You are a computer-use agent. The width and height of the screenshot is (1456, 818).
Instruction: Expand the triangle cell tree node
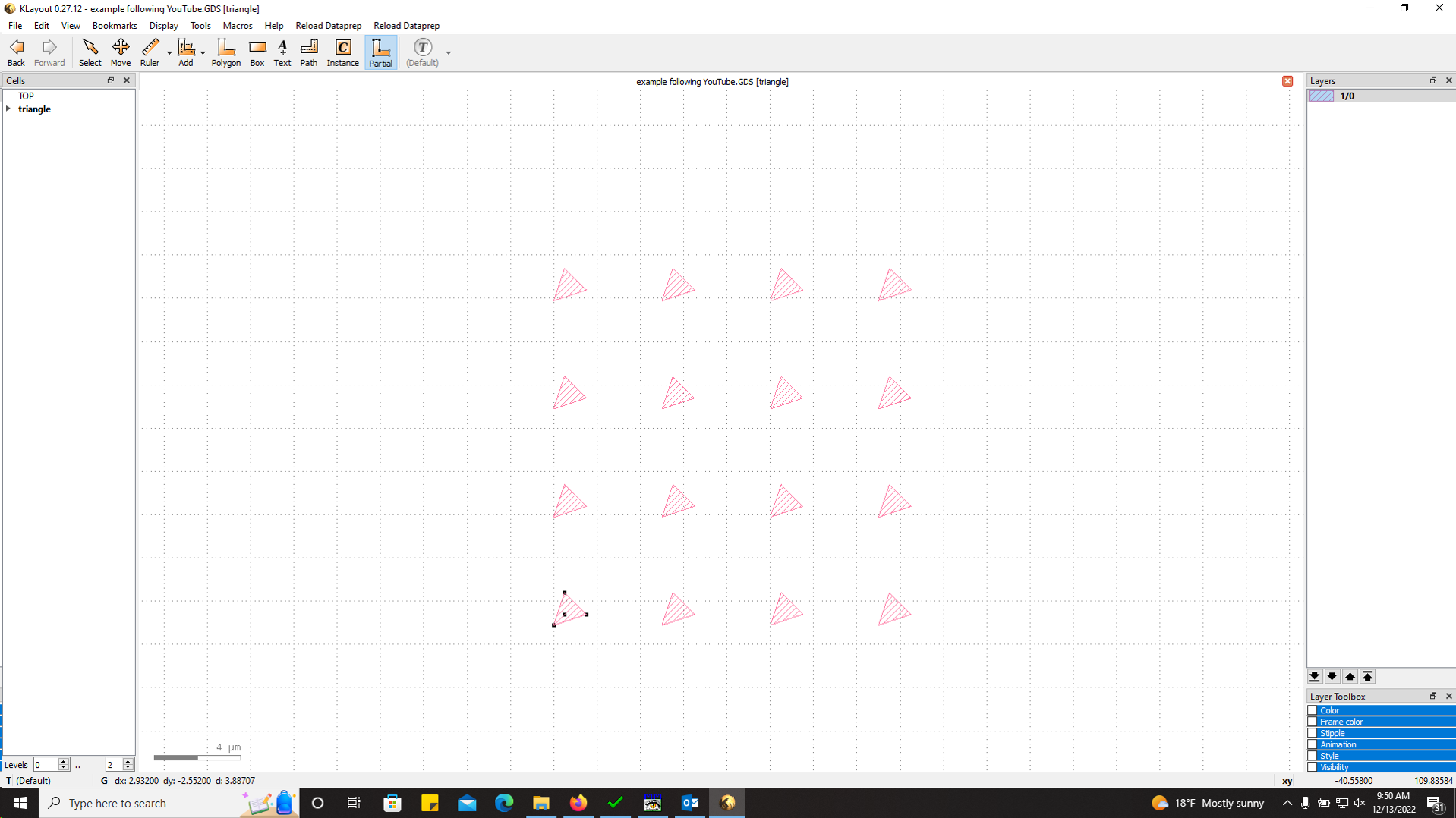coord(8,109)
